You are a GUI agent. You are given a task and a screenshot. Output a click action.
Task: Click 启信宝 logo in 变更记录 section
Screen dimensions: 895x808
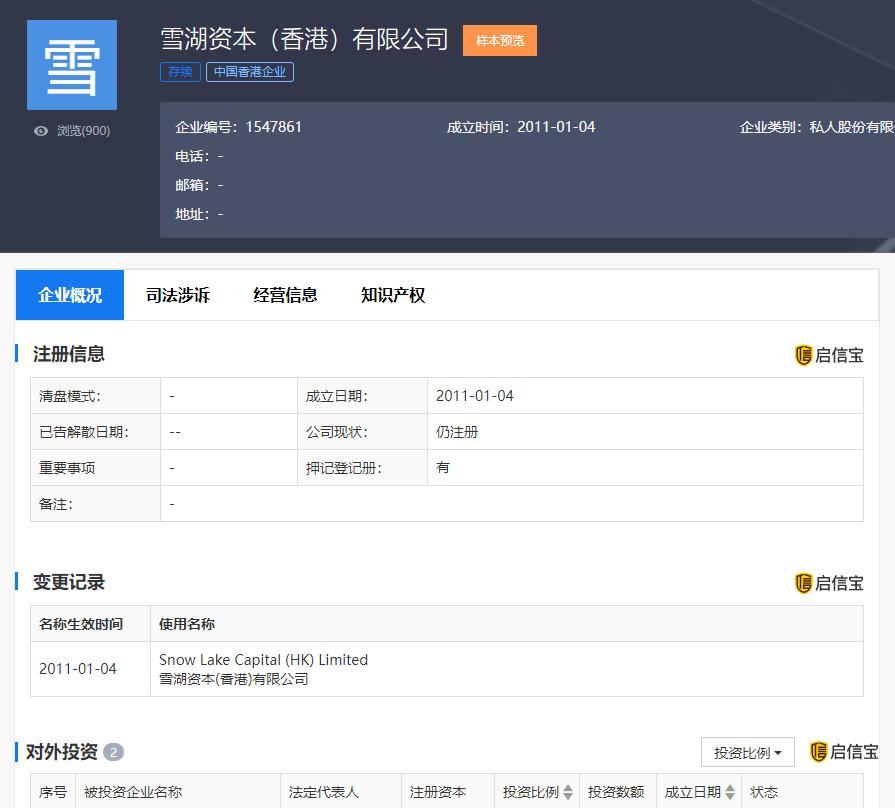(x=829, y=583)
